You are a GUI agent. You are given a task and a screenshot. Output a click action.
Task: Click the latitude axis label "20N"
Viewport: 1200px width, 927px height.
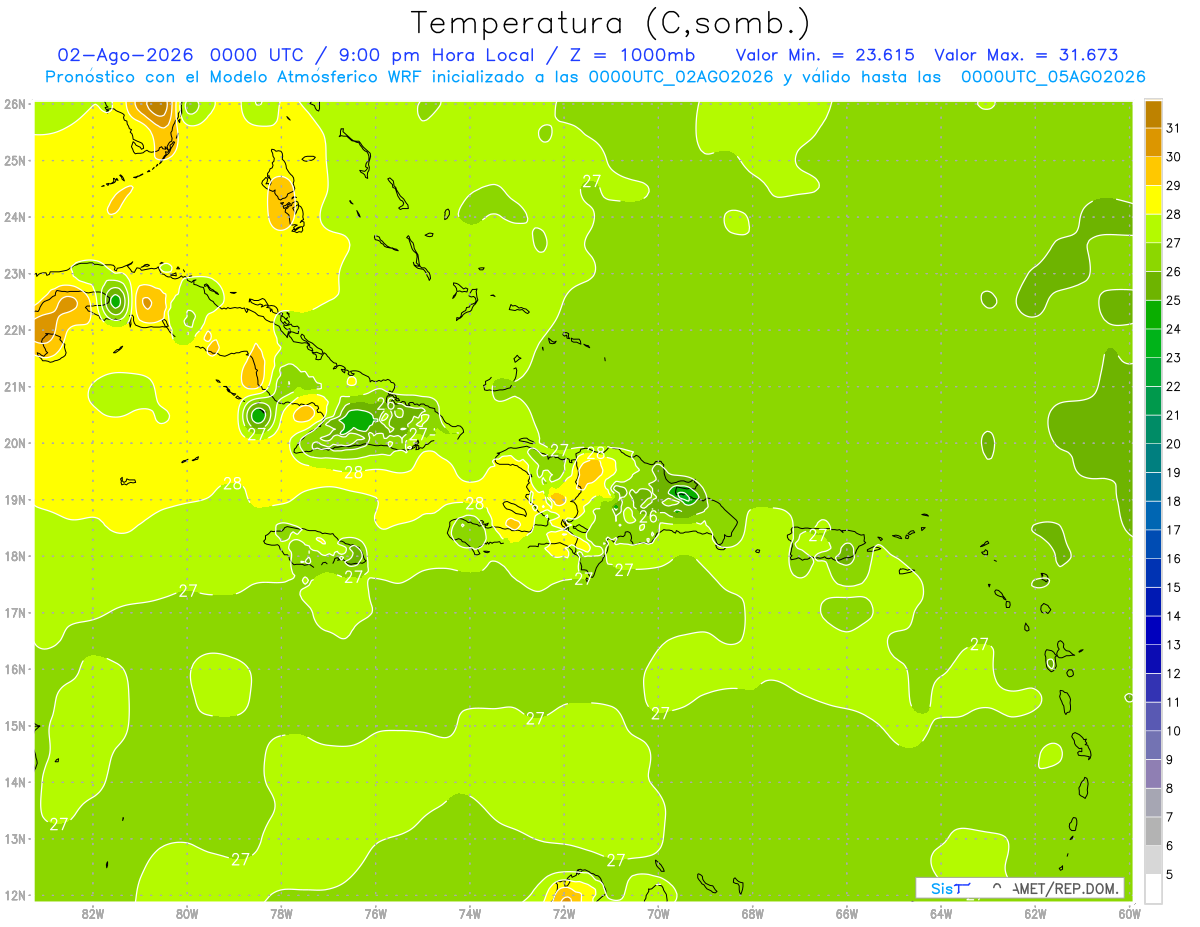[x=15, y=443]
